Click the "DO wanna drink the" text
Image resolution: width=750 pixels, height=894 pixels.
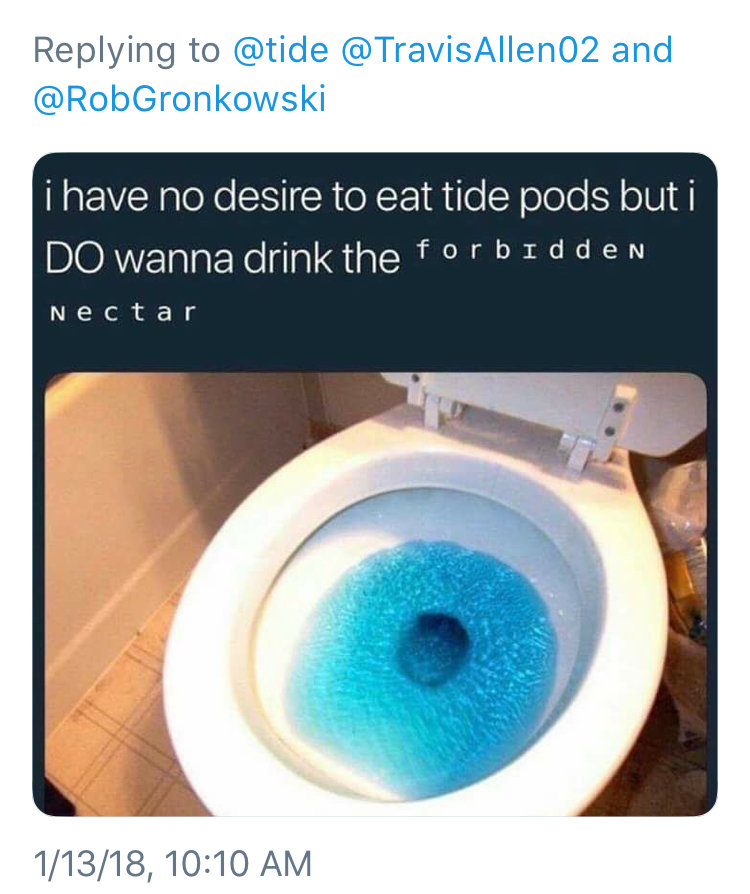222,258
